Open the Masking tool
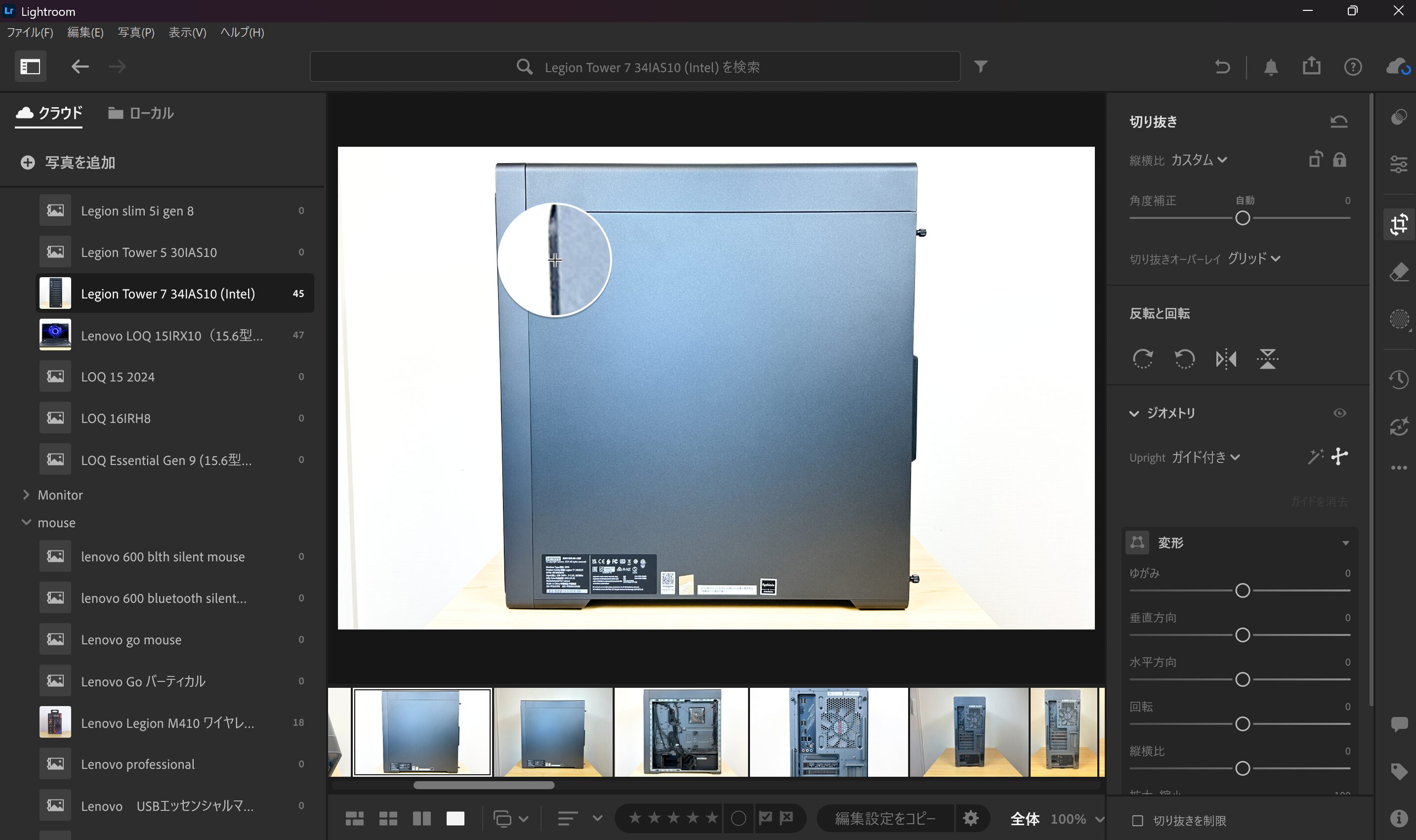 (x=1400, y=320)
